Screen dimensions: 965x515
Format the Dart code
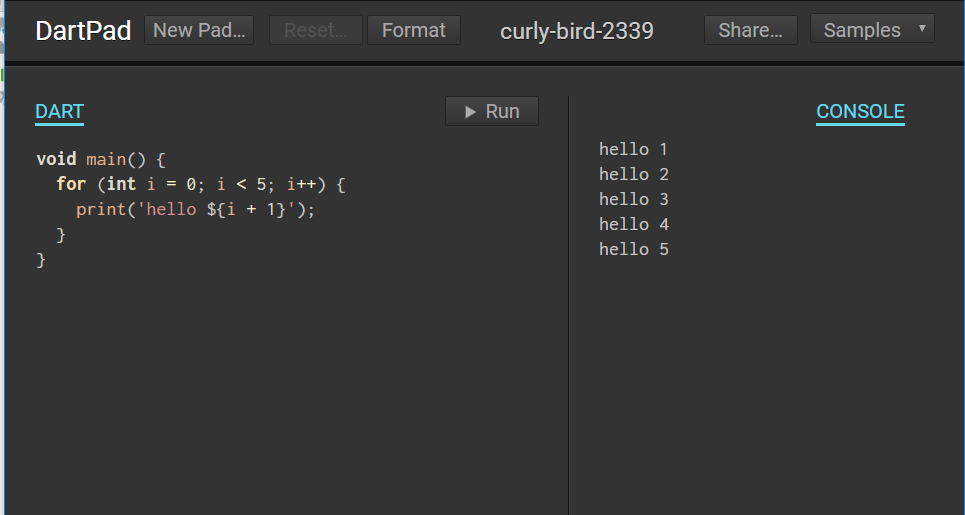click(414, 30)
